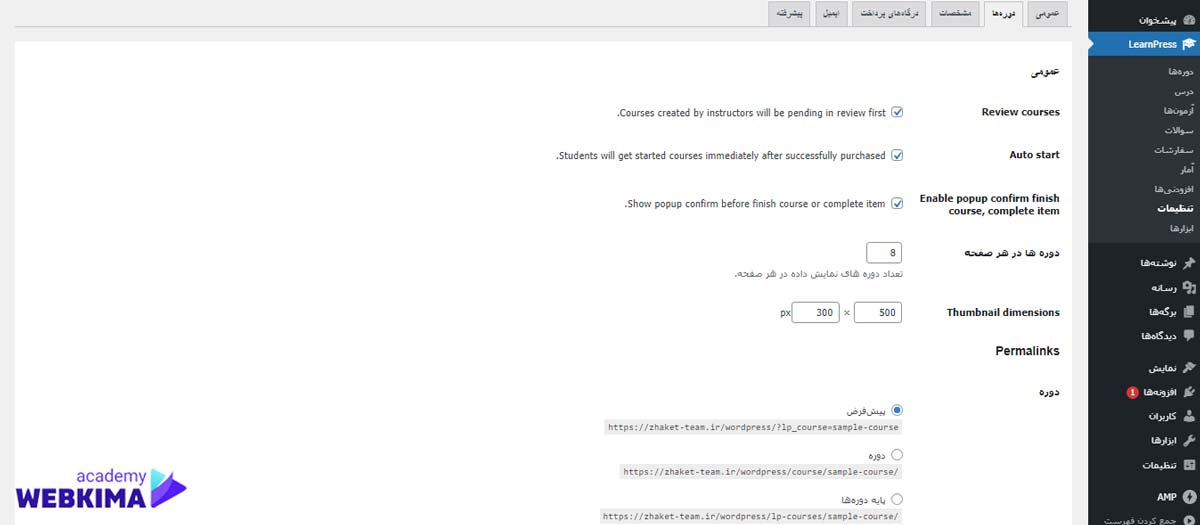This screenshot has width=1200, height=525.
Task: Click the thumbnail height field showing 300
Action: [815, 313]
